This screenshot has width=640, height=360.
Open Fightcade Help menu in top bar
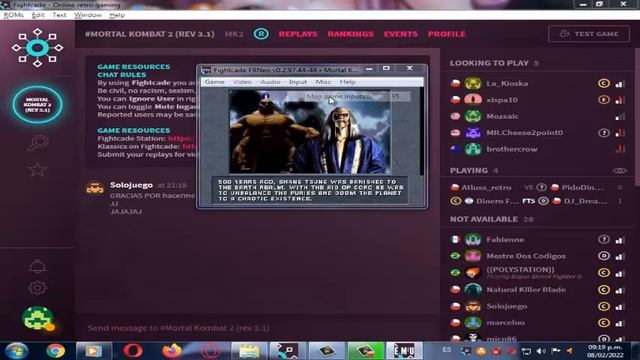coord(117,15)
